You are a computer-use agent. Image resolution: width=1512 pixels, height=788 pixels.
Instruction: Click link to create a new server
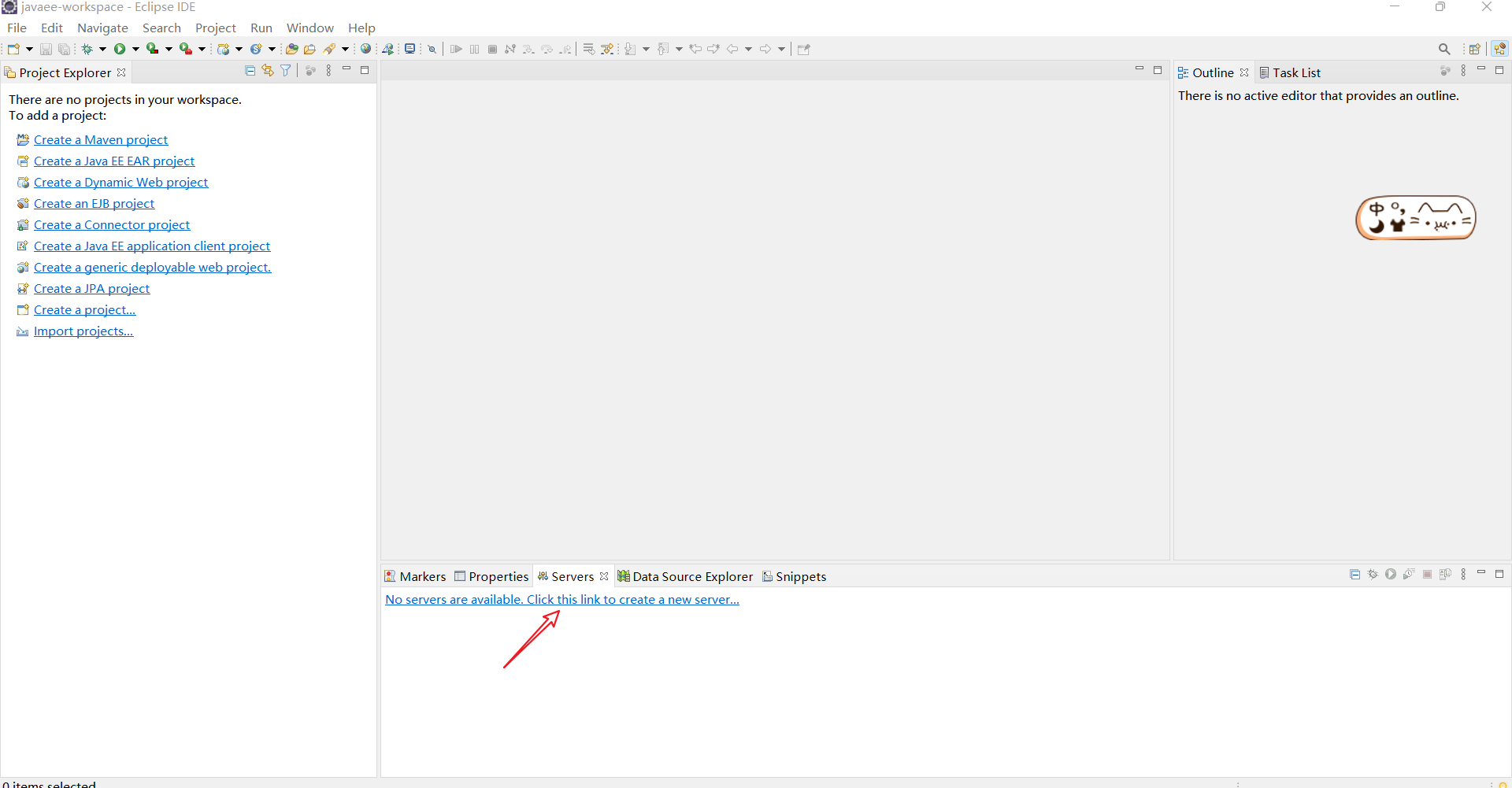point(561,599)
